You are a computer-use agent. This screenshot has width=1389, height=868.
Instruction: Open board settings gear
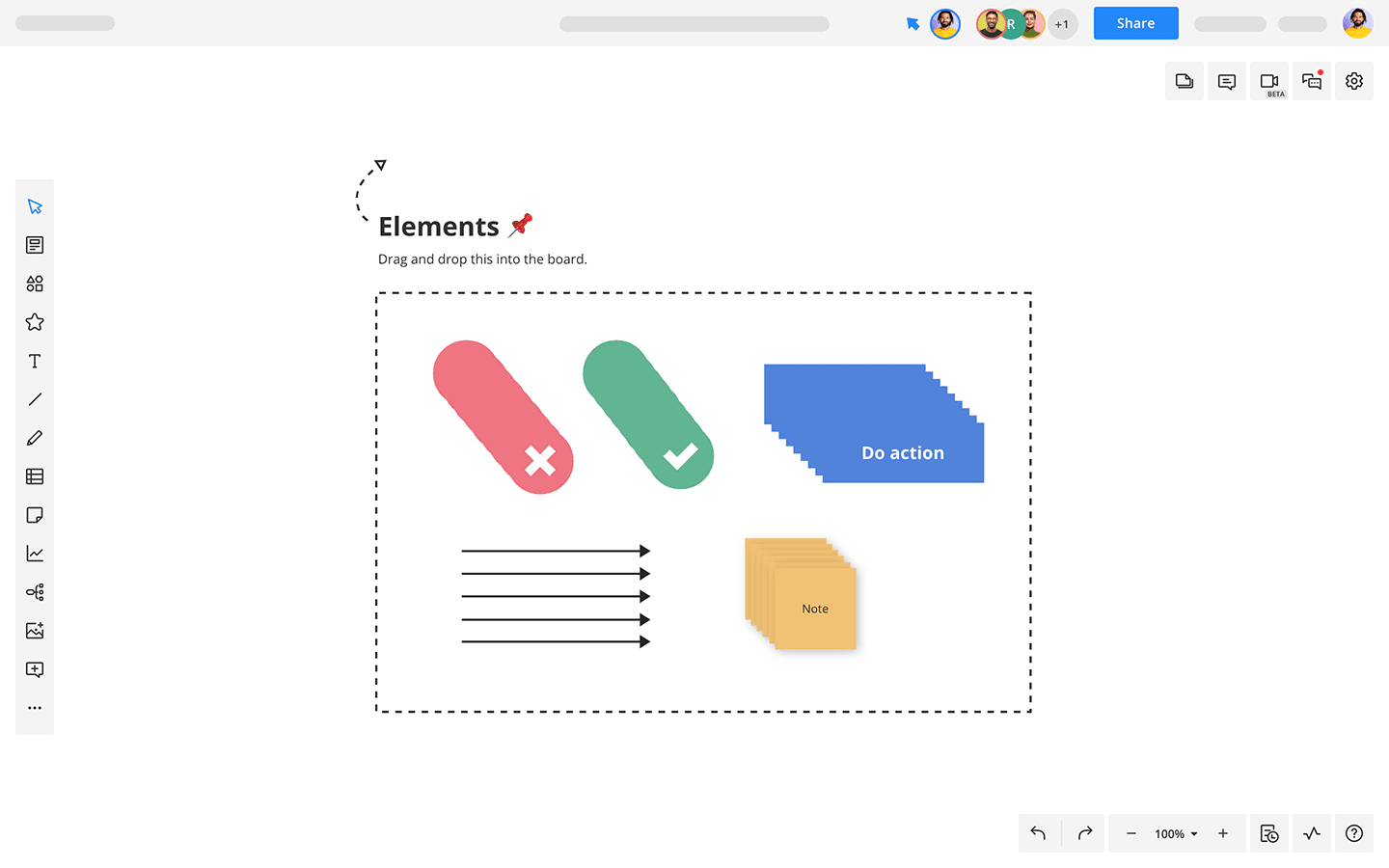1354,81
